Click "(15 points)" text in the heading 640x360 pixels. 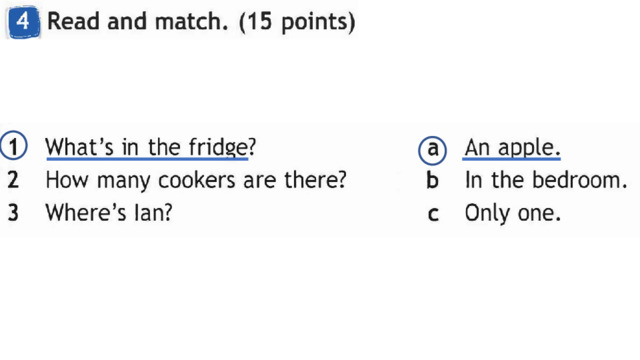point(297,22)
